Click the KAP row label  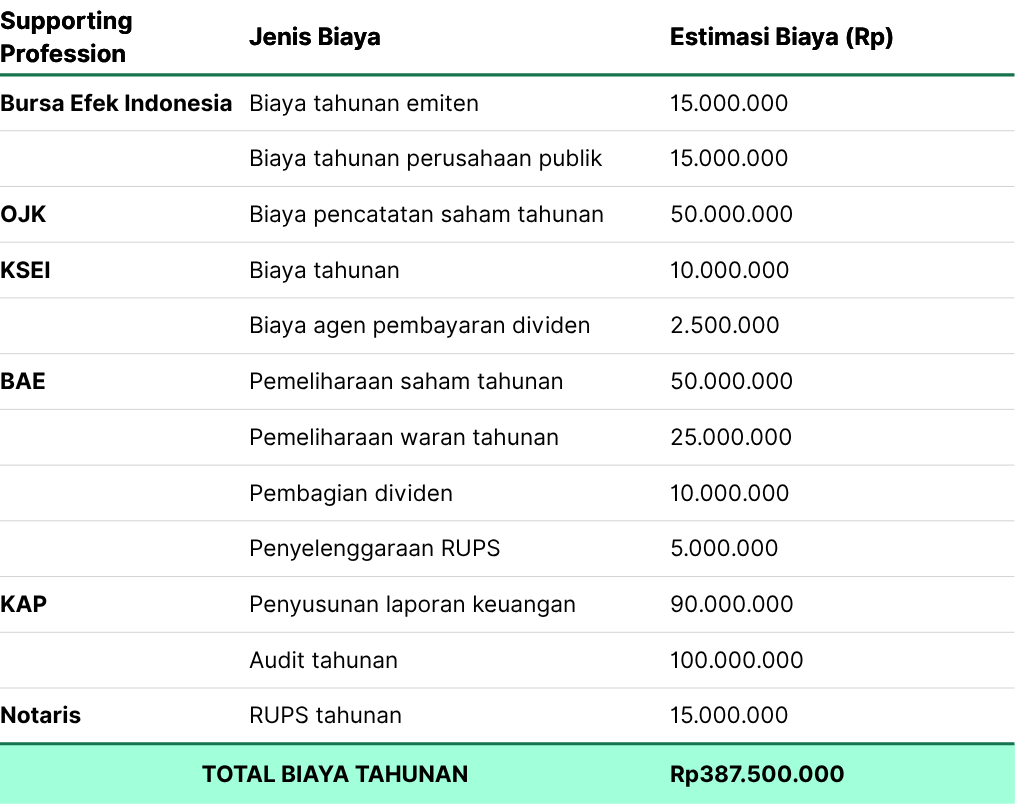(23, 604)
